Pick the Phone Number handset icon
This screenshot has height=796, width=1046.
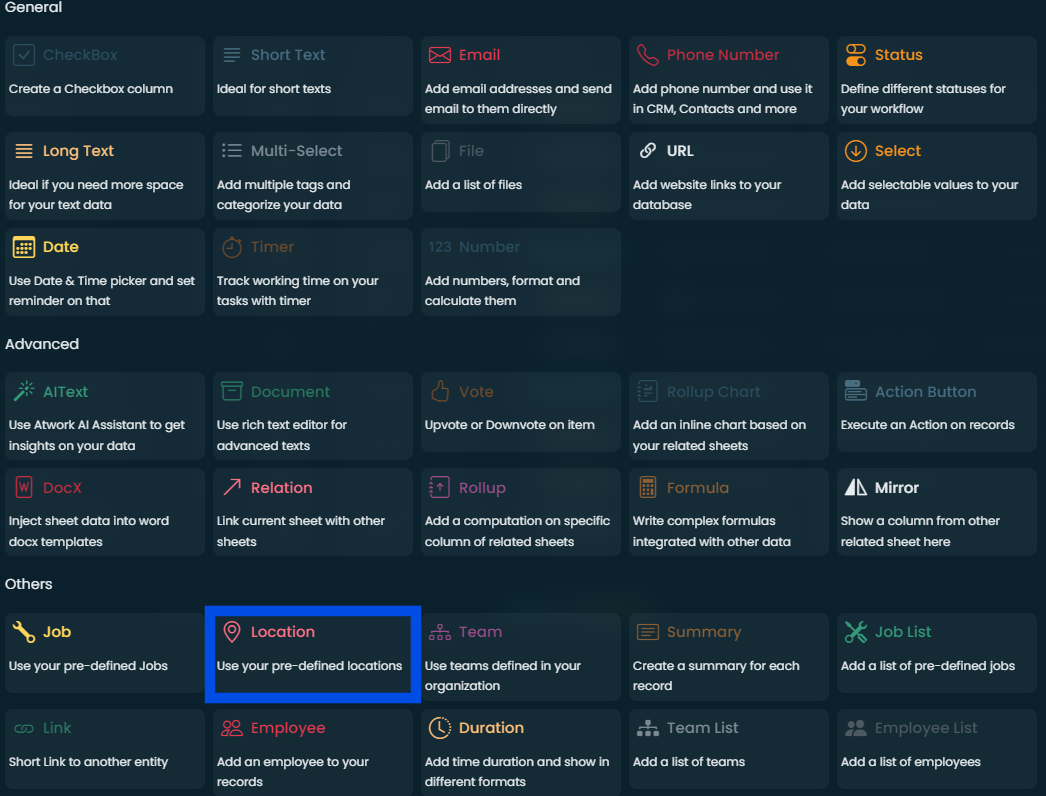coord(647,55)
